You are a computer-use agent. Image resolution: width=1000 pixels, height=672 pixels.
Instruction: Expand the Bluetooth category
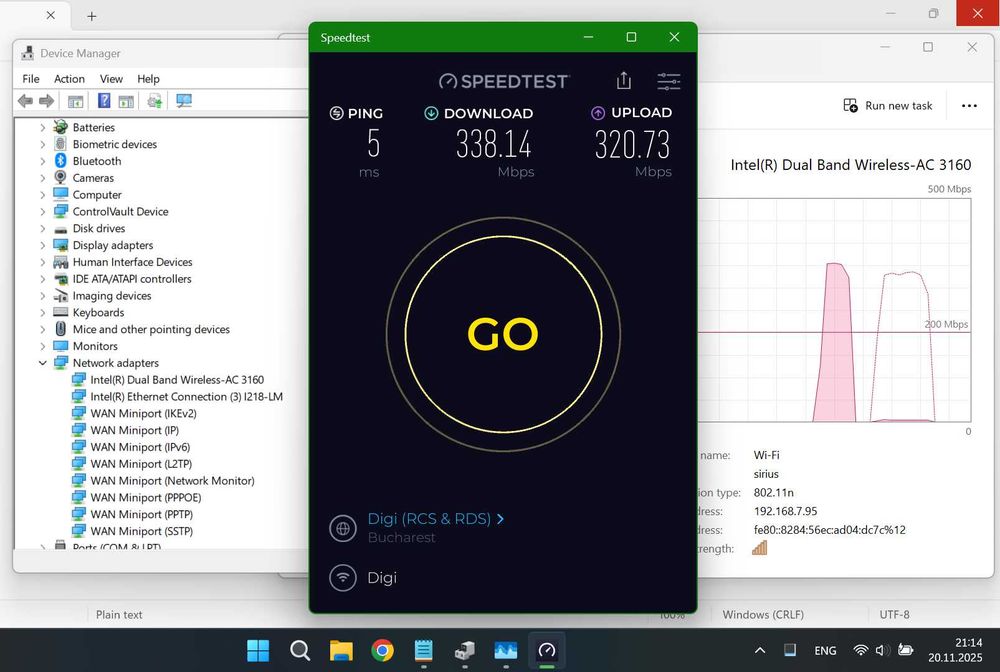(43, 161)
